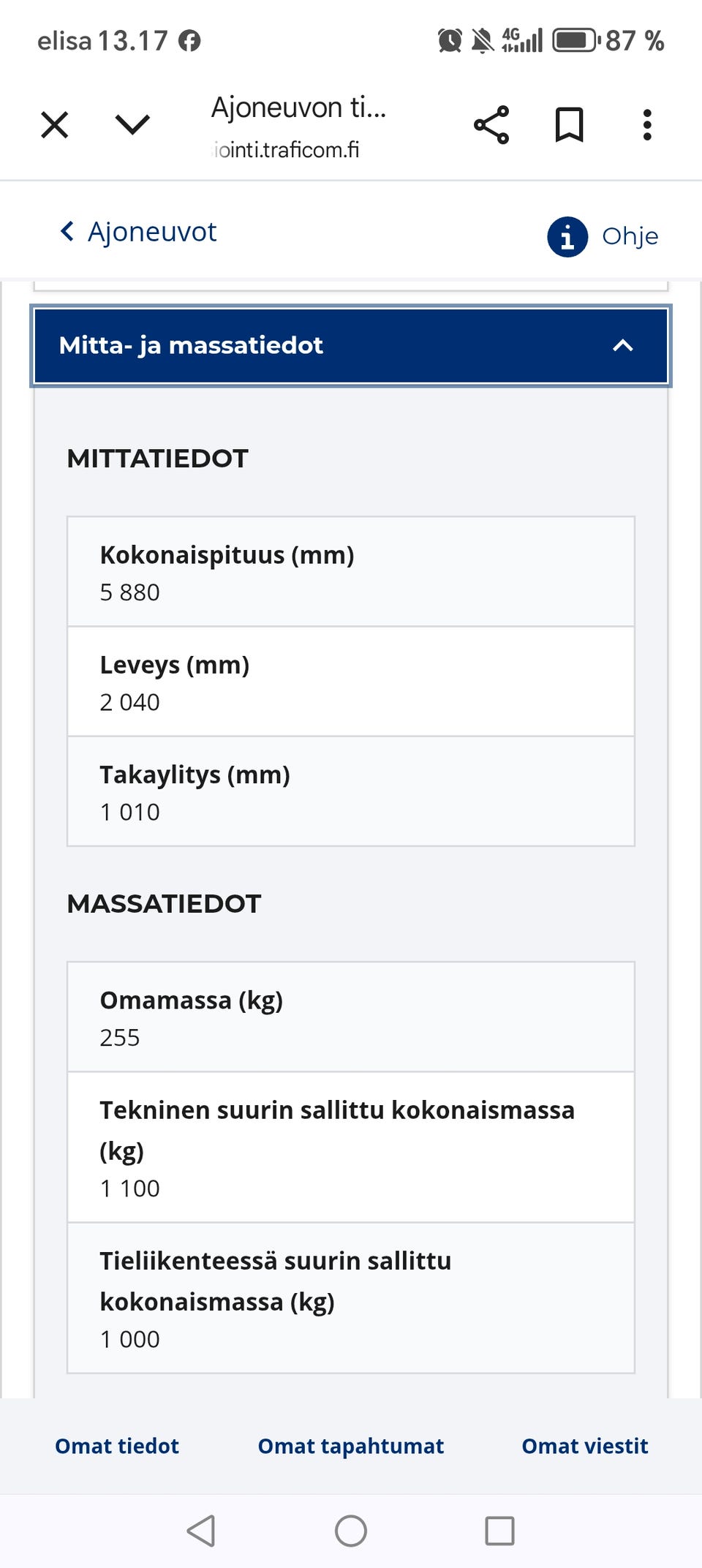The image size is (702, 1568).
Task: Switch to Omat tapahtumat tab
Action: click(351, 1446)
